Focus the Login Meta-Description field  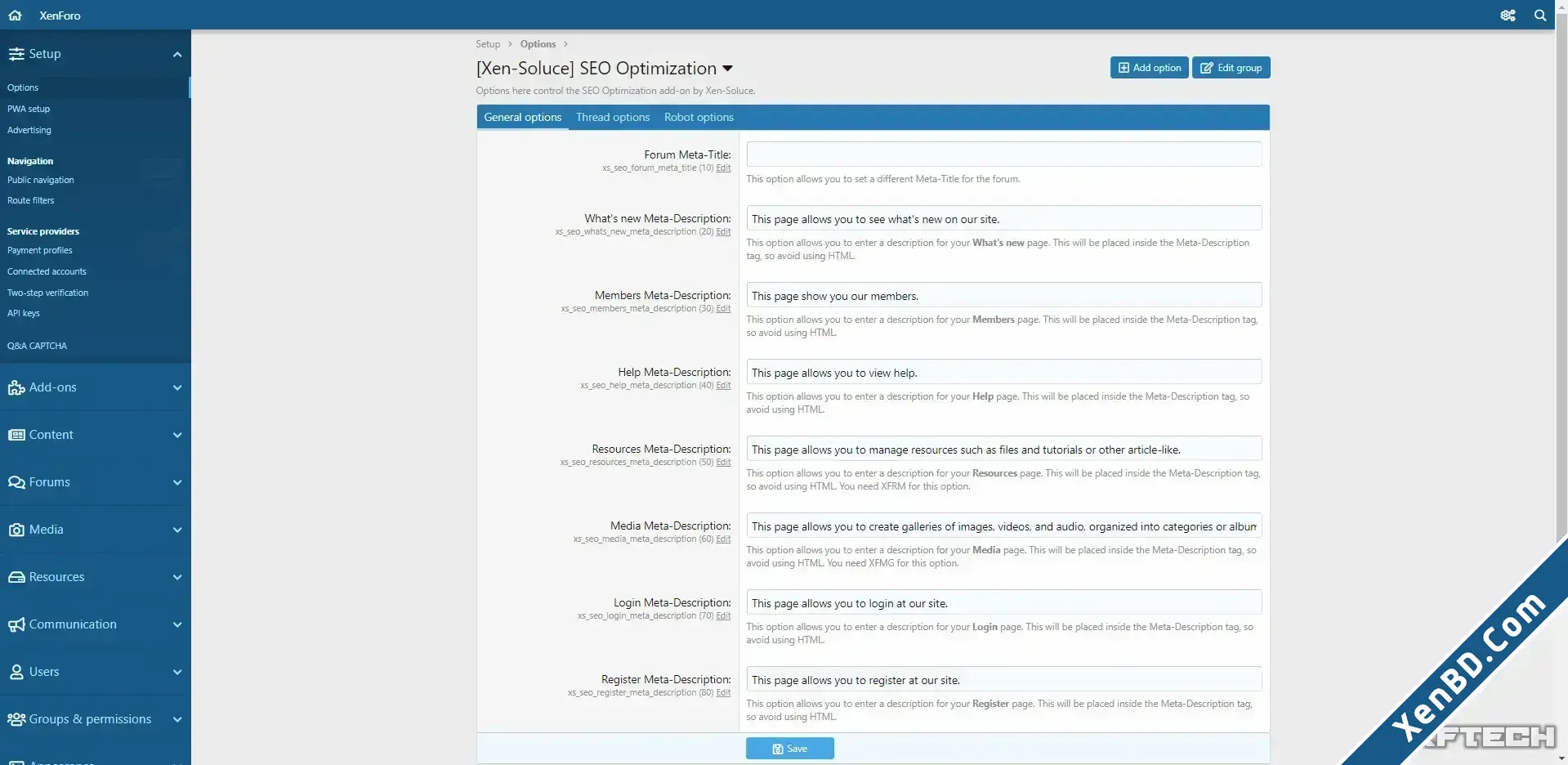(x=1003, y=602)
